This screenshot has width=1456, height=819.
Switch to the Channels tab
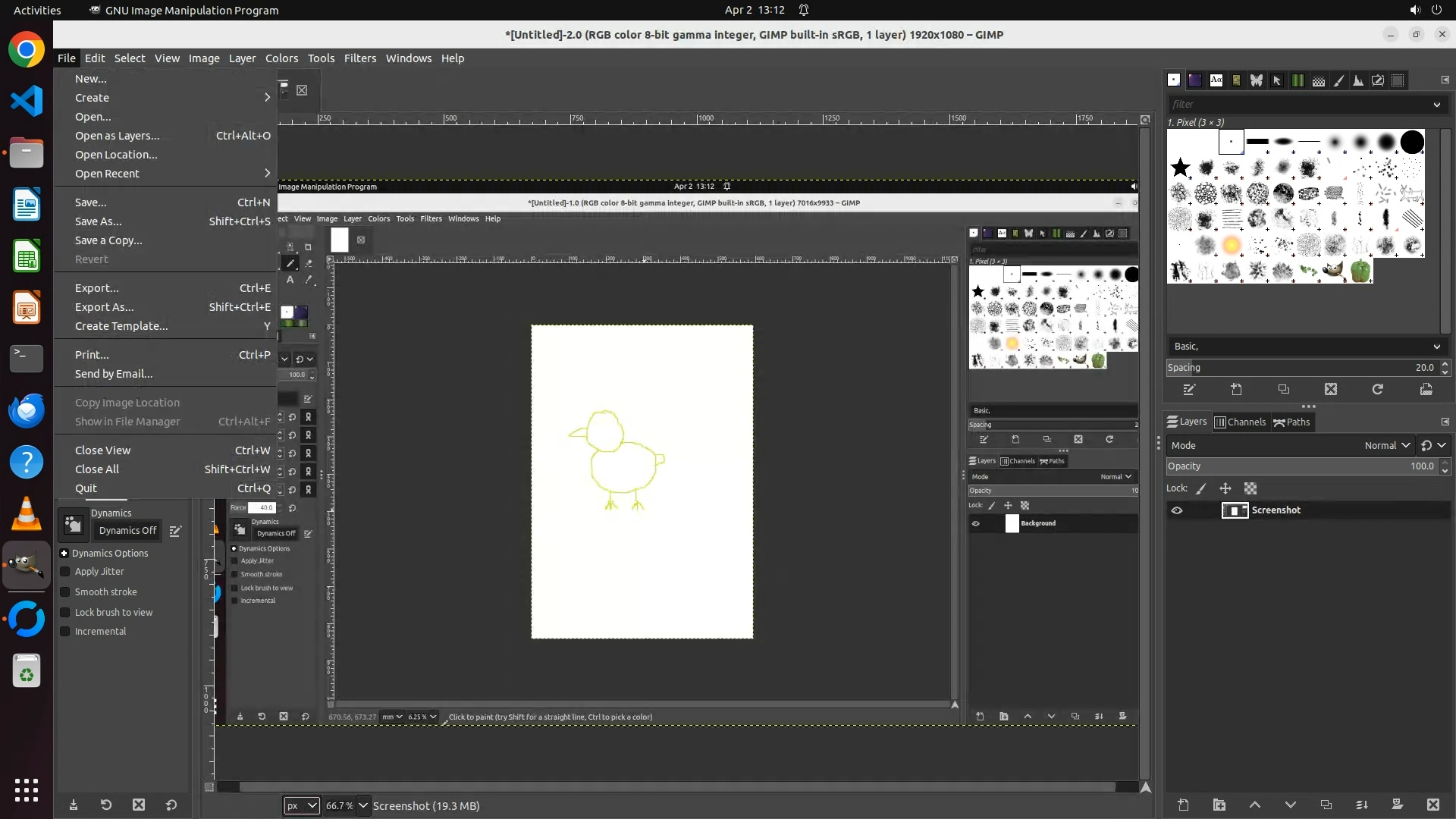1240,422
